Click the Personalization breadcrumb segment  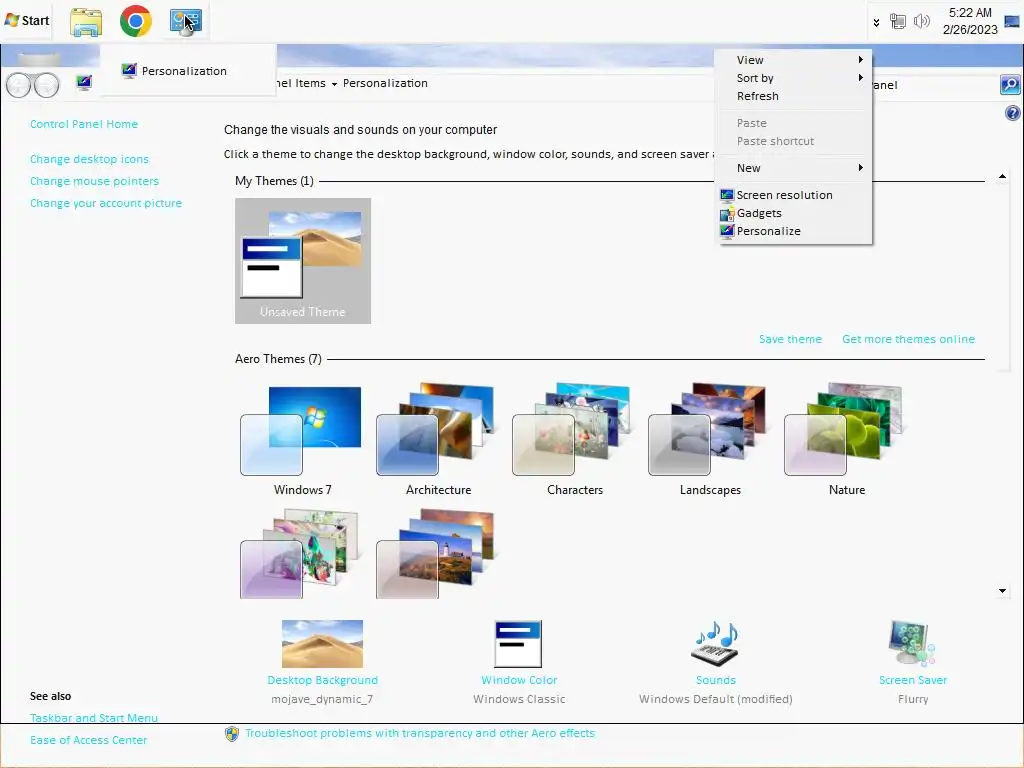(385, 84)
